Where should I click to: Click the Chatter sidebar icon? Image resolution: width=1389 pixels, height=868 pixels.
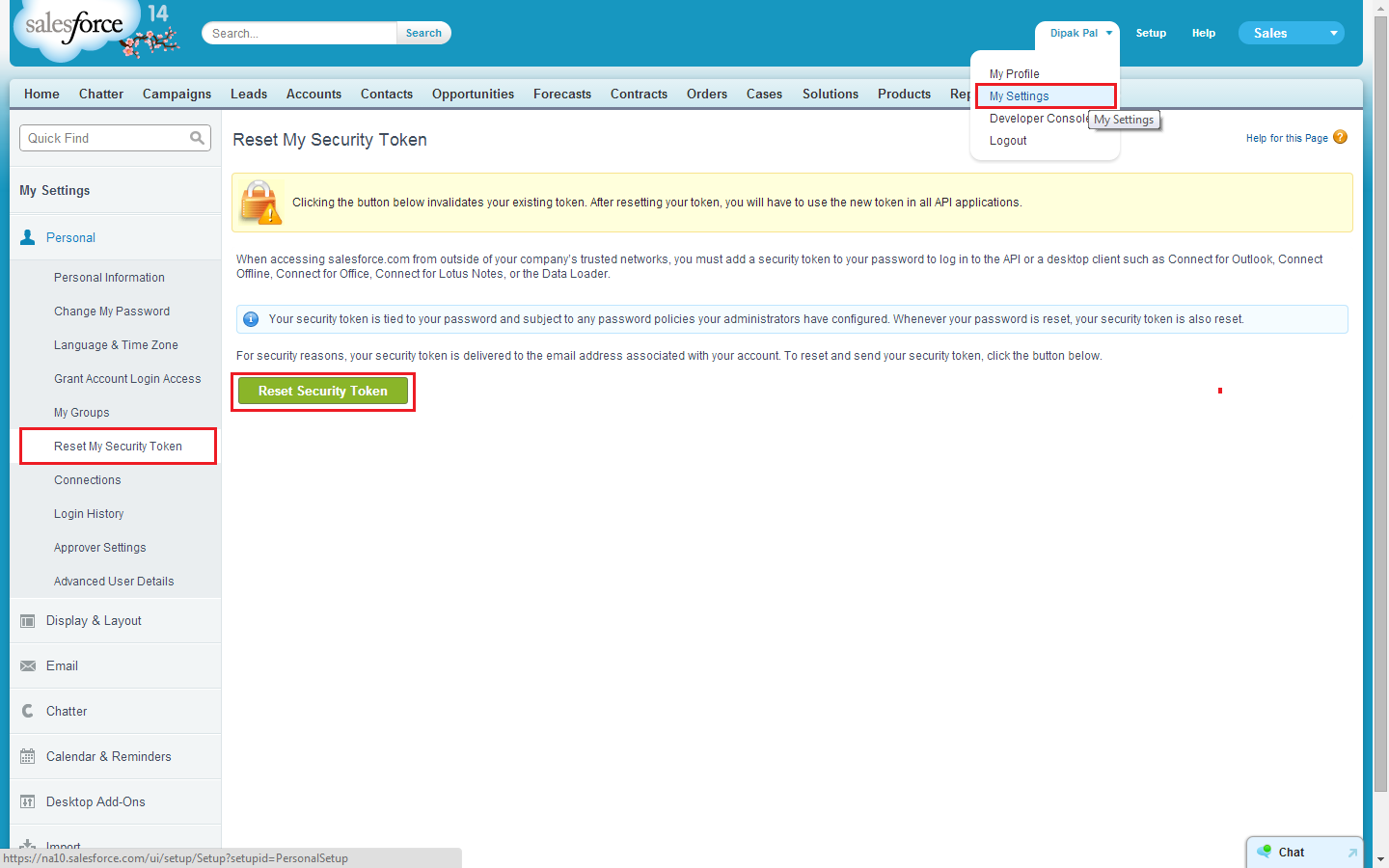click(28, 711)
